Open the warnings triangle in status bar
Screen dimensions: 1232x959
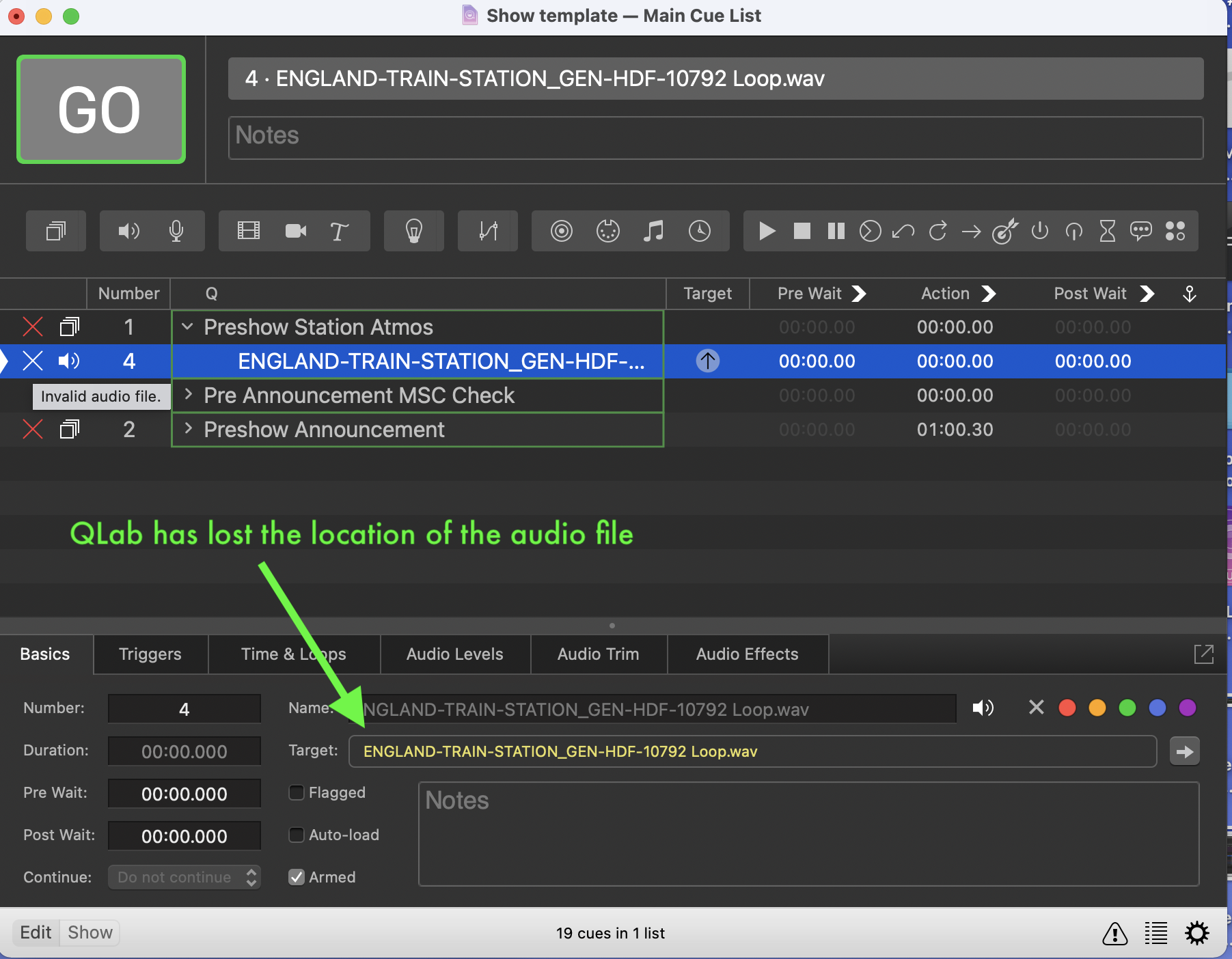coord(1115,933)
